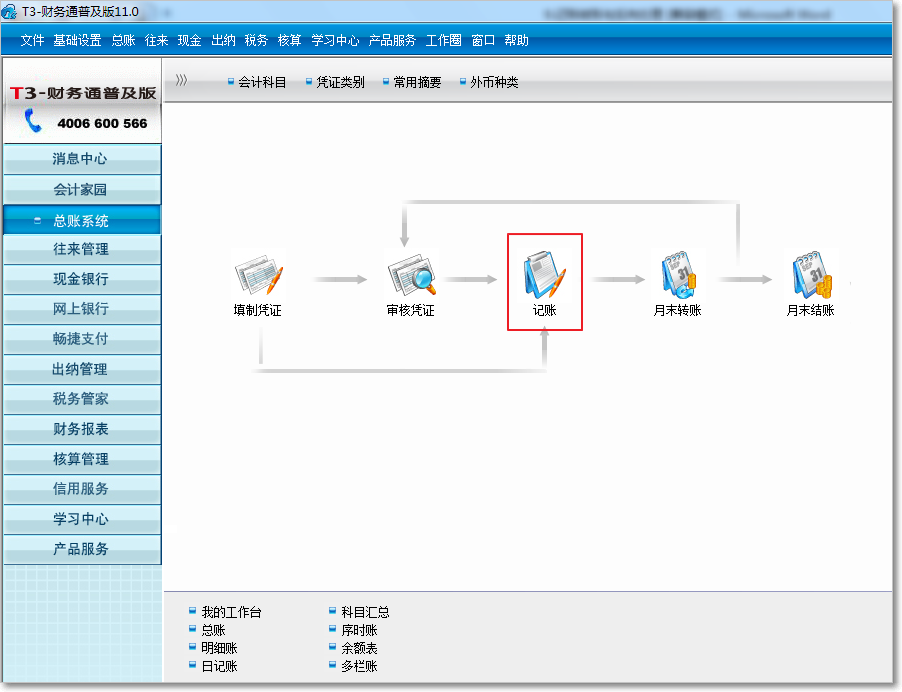The width and height of the screenshot is (902, 692).
Task: Select 外币种类 in the shortcut bar
Action: point(494,83)
